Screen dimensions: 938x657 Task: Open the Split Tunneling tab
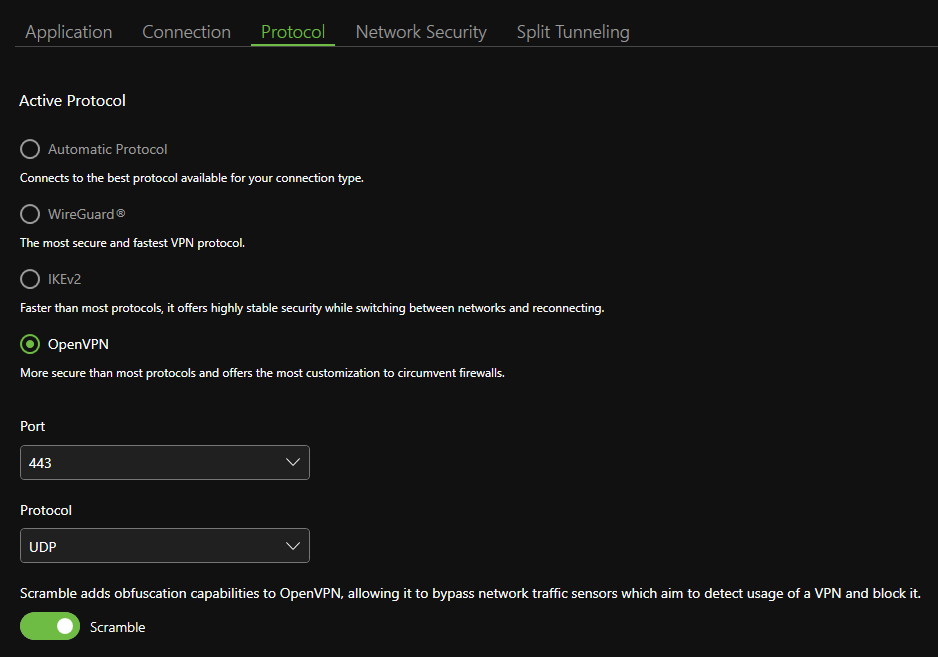coord(573,32)
